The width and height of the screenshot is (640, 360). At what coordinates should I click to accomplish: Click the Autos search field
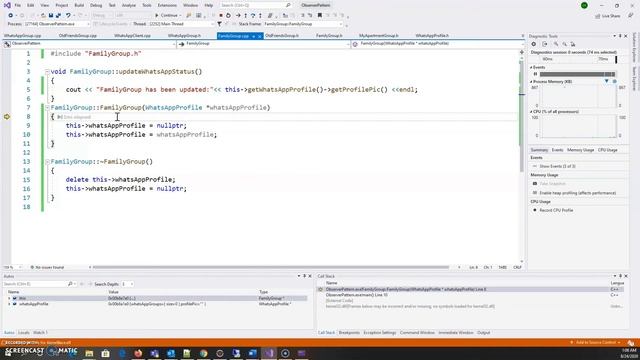(x=35, y=284)
